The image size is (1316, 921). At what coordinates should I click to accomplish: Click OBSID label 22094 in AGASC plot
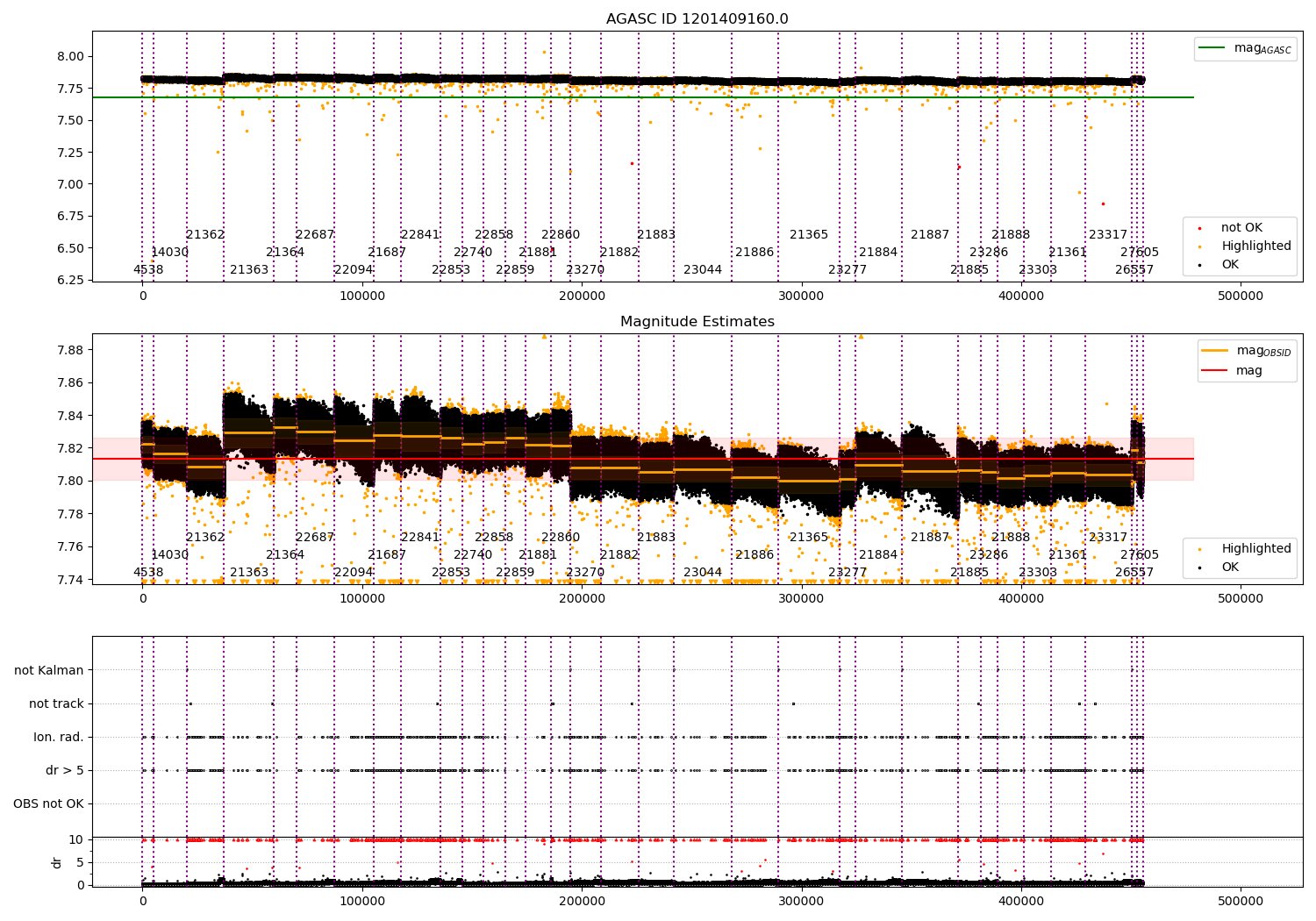click(x=354, y=269)
